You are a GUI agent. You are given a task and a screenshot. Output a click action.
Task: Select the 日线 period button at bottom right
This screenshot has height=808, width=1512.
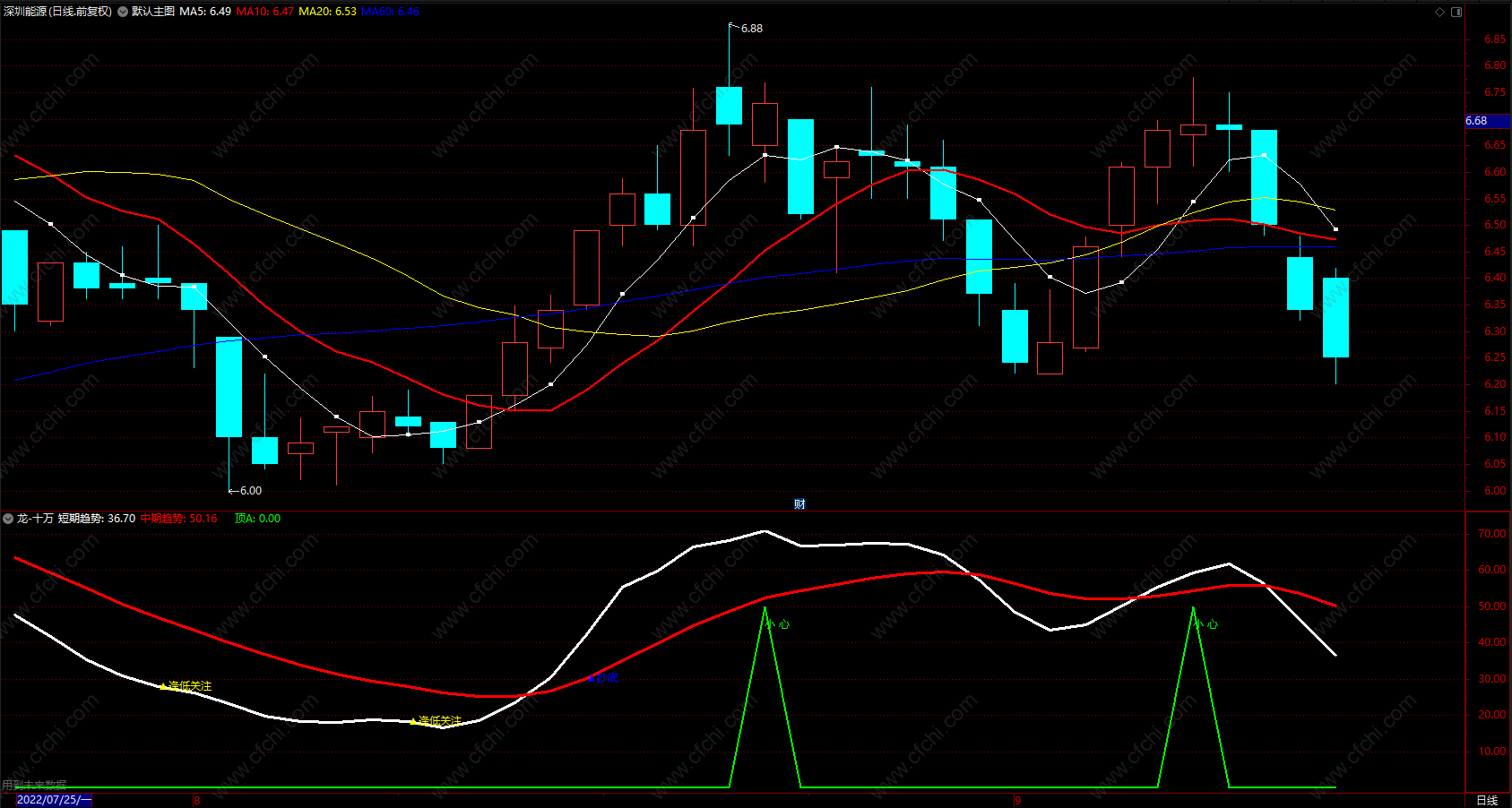tap(1487, 800)
